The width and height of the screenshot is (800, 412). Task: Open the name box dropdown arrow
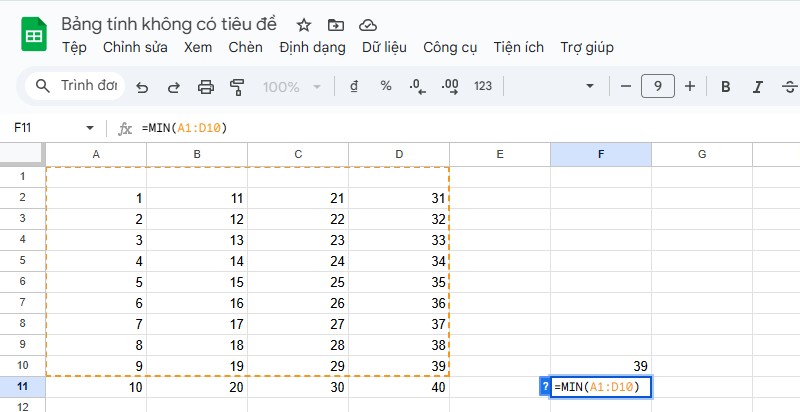coord(90,127)
